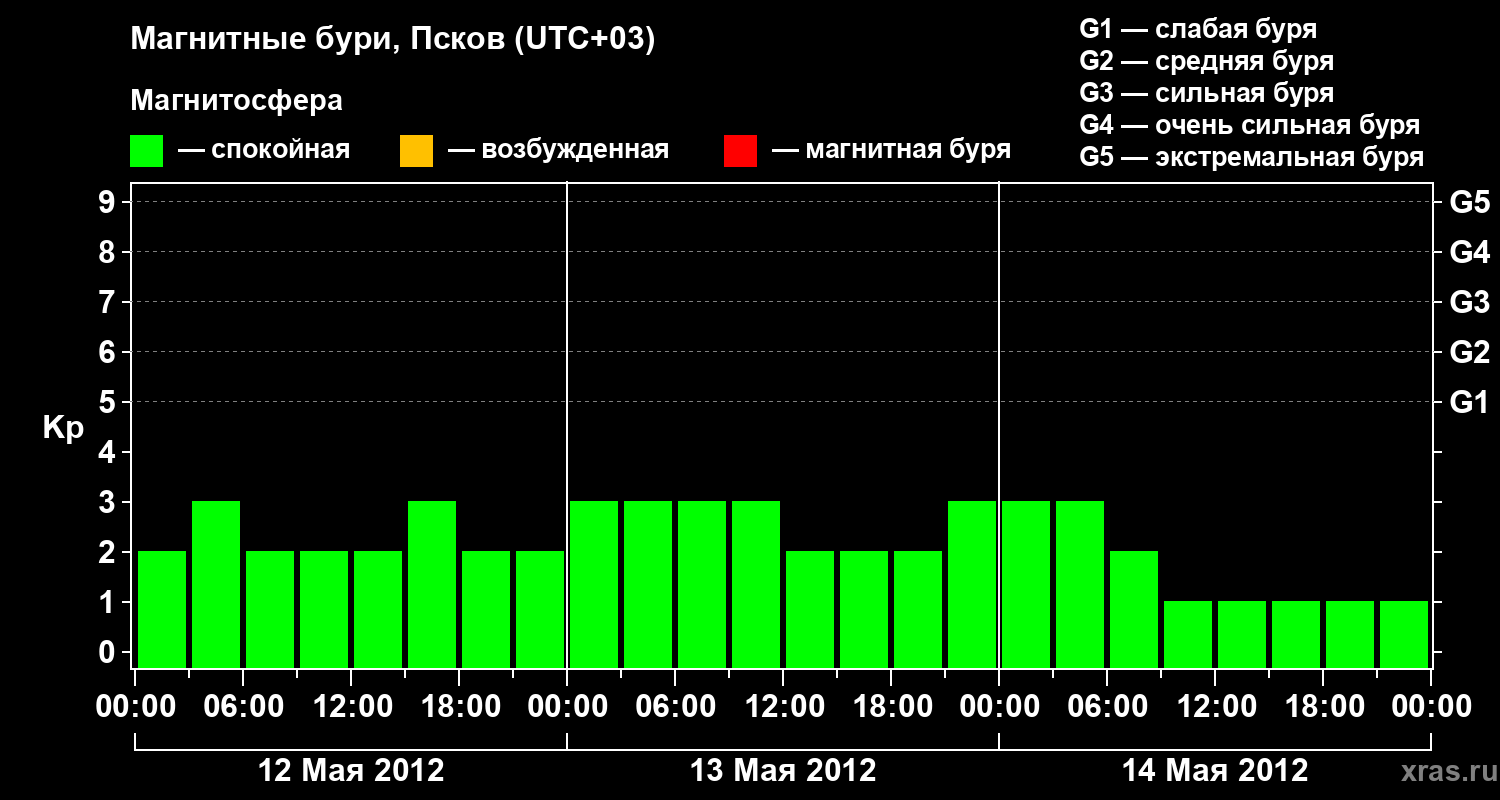Click the '13 Мая 2012' date label
1500x800 pixels.
point(783,770)
